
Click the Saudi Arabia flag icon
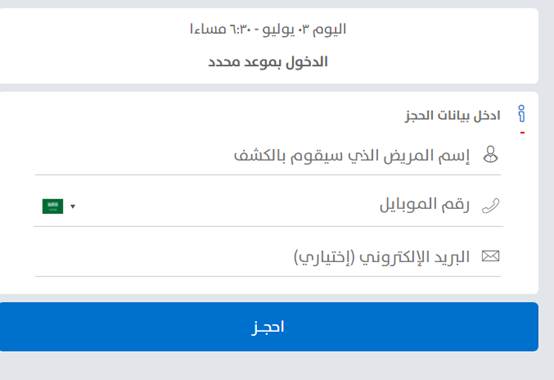click(53, 206)
